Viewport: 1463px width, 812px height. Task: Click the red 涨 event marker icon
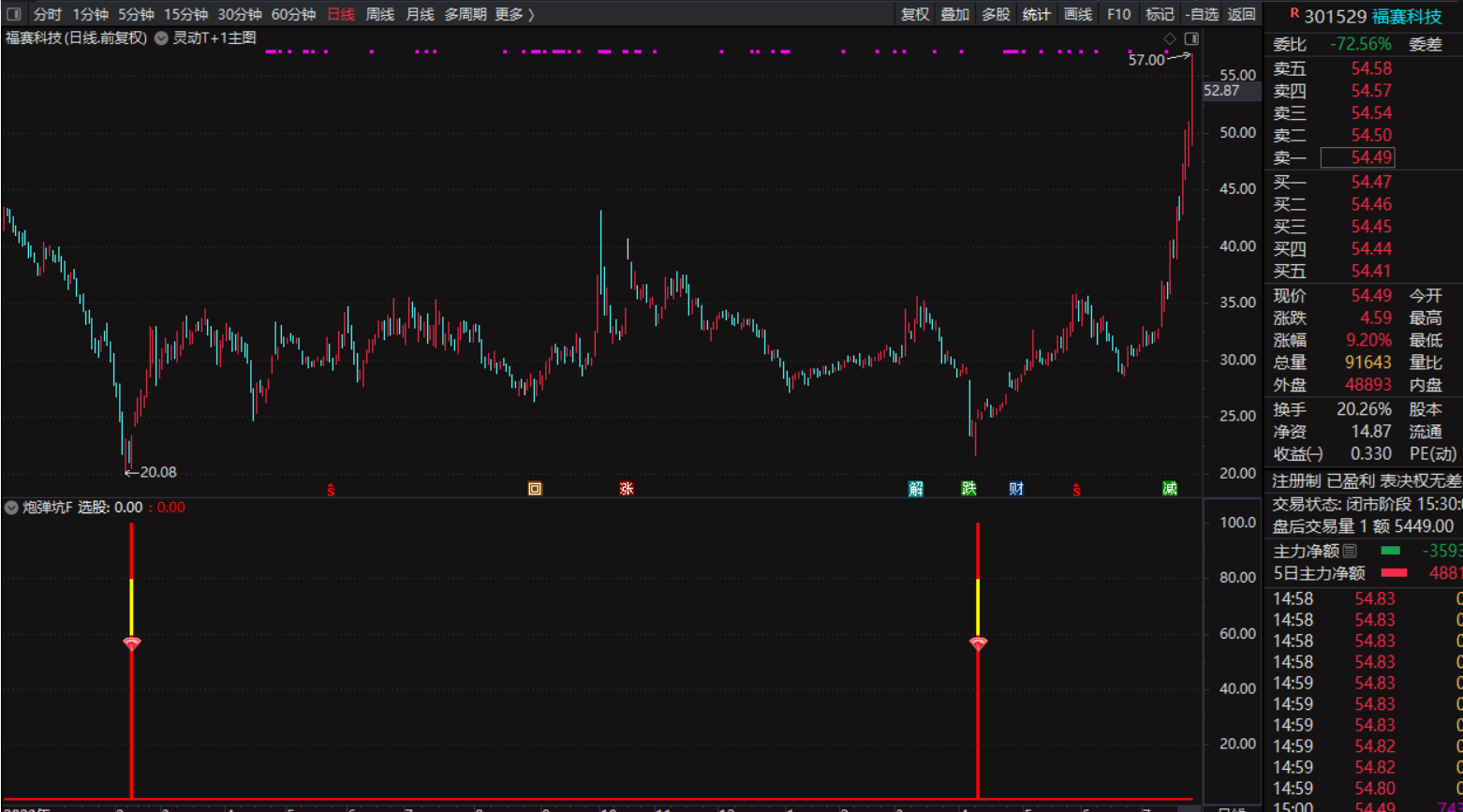click(x=627, y=489)
